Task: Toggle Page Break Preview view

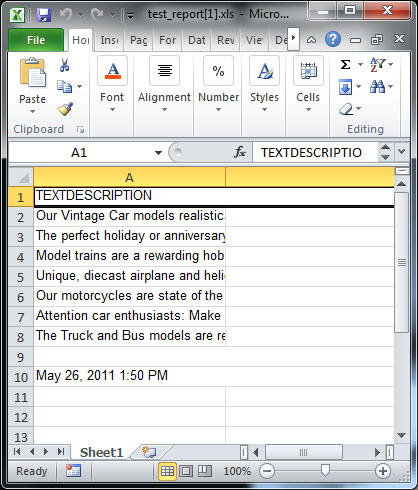Action: [205, 471]
